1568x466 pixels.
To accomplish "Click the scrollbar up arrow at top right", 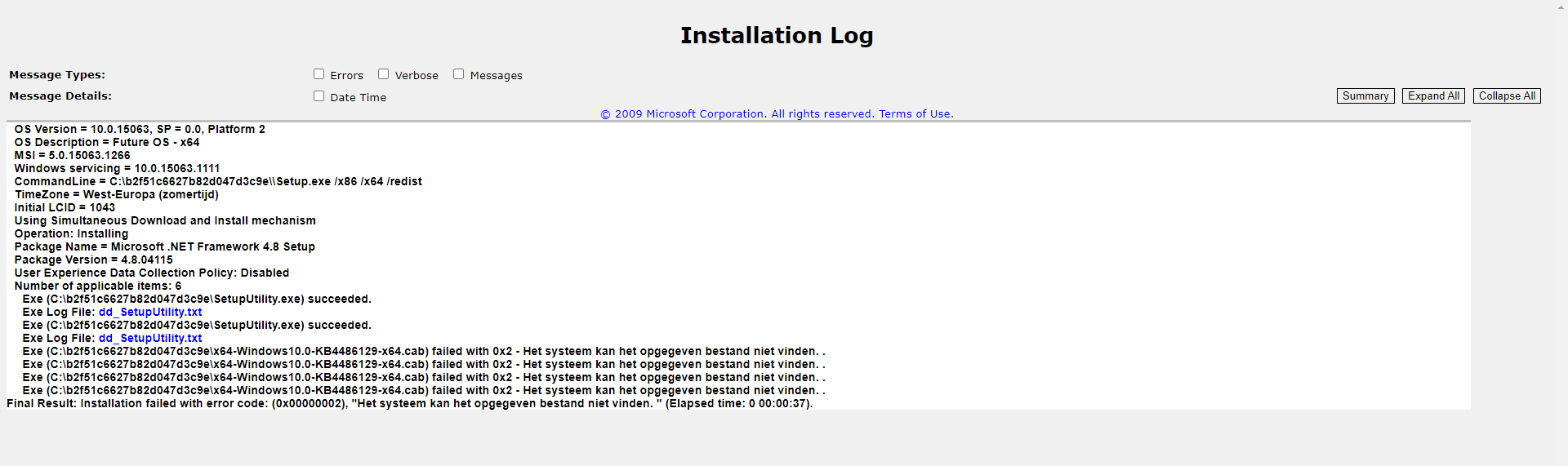I will pos(1561,7).
